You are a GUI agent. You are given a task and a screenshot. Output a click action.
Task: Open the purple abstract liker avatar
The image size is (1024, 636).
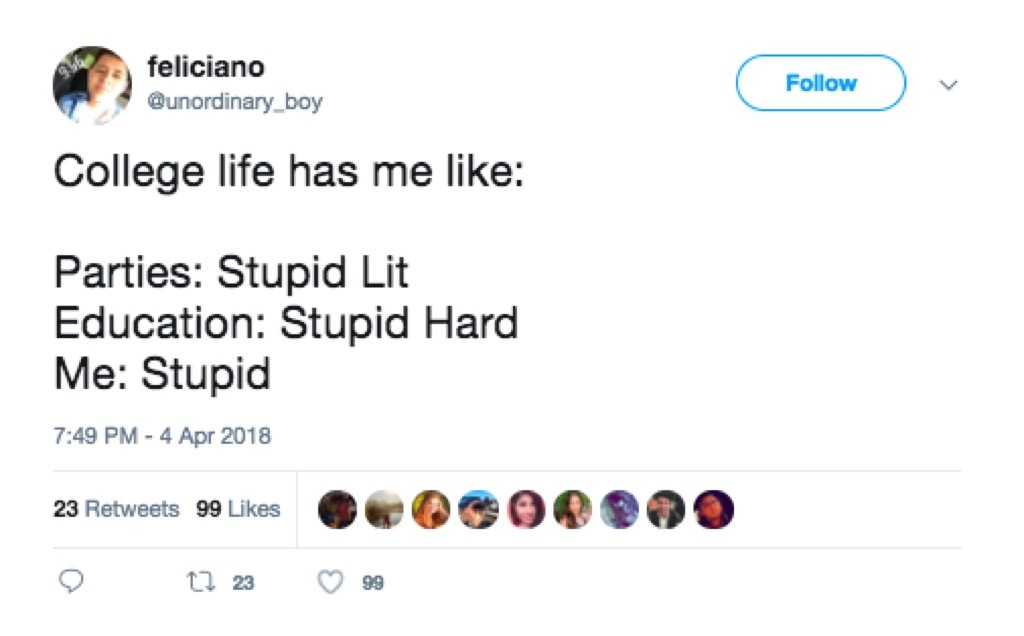click(x=619, y=509)
